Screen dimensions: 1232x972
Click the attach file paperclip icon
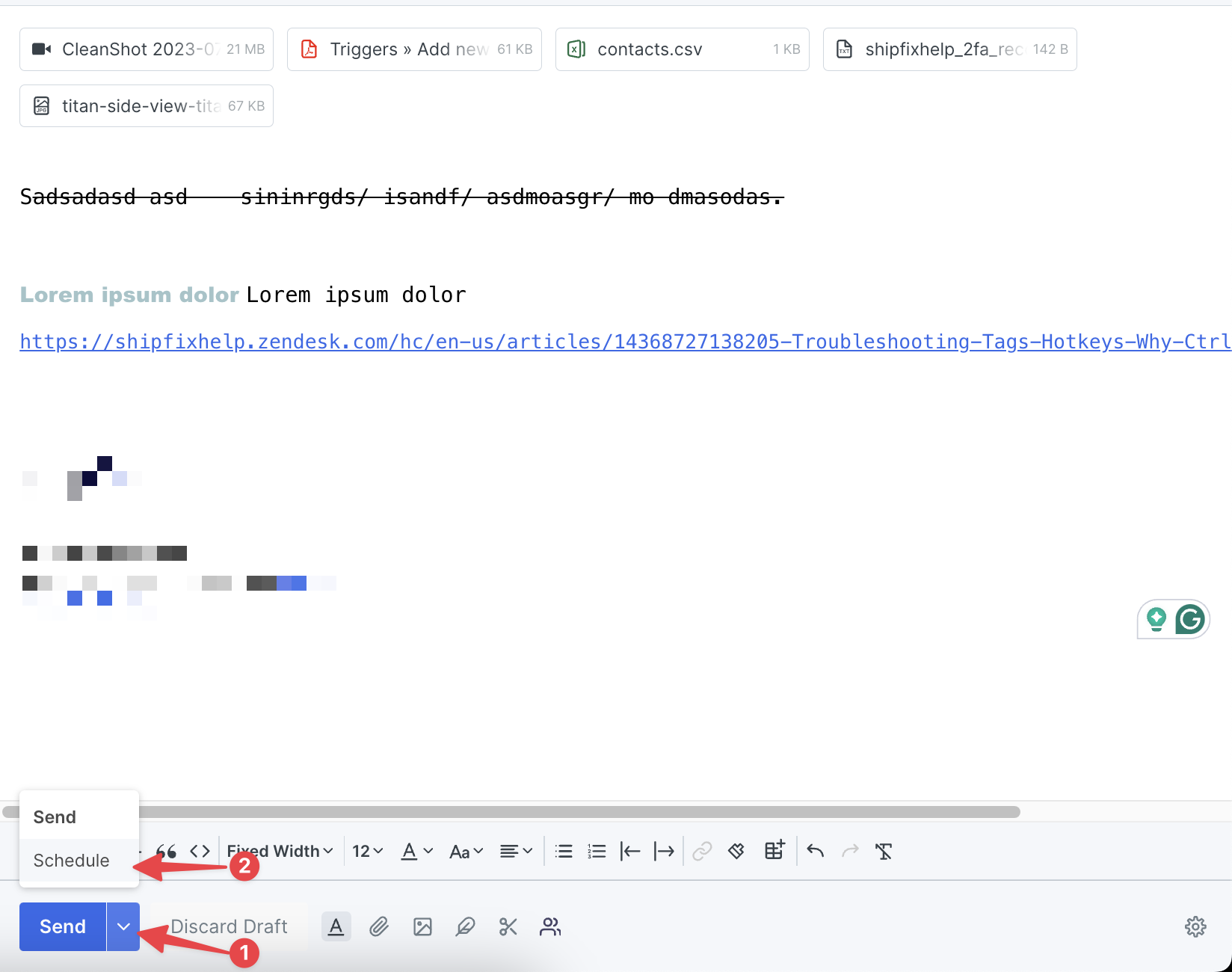(x=379, y=927)
